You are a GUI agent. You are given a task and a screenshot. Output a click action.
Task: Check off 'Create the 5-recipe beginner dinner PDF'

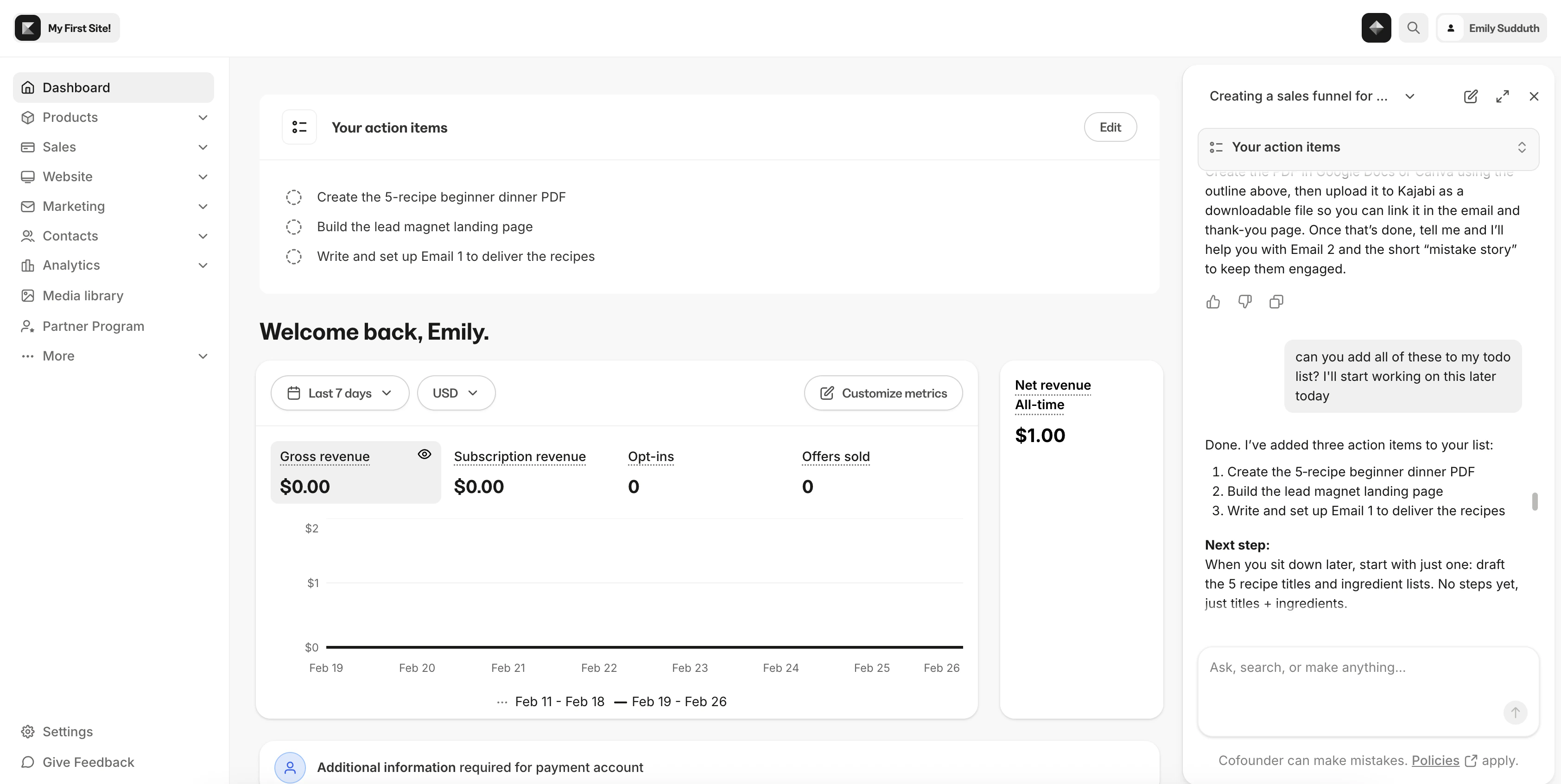tap(294, 197)
